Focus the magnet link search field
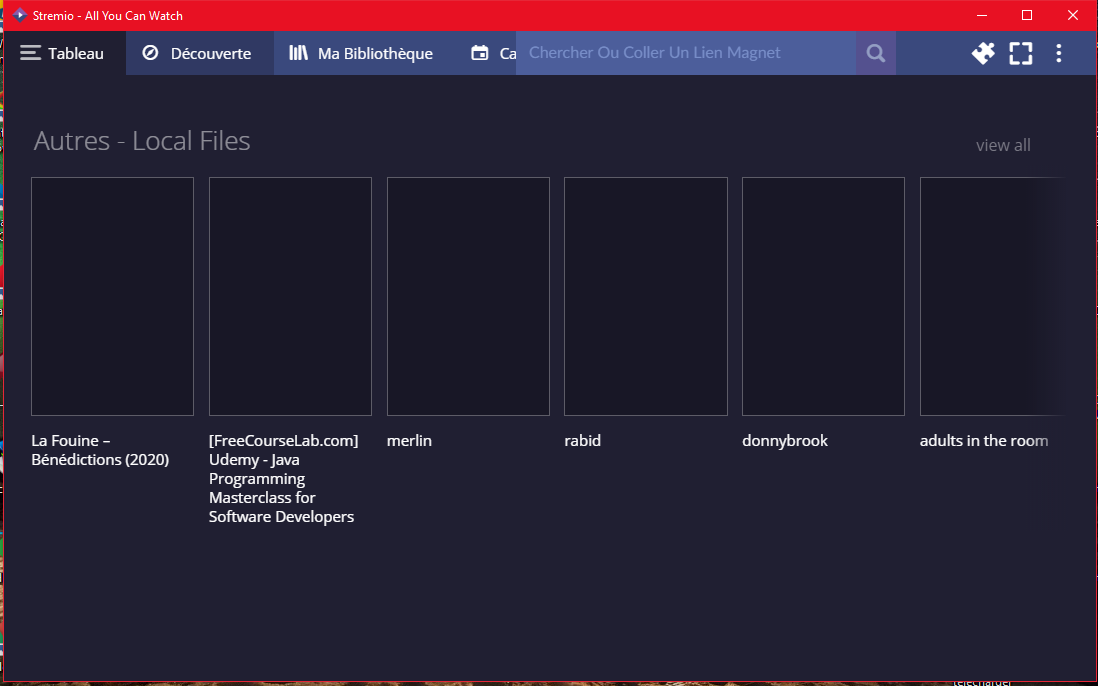Viewport: 1098px width, 686px height. click(686, 53)
